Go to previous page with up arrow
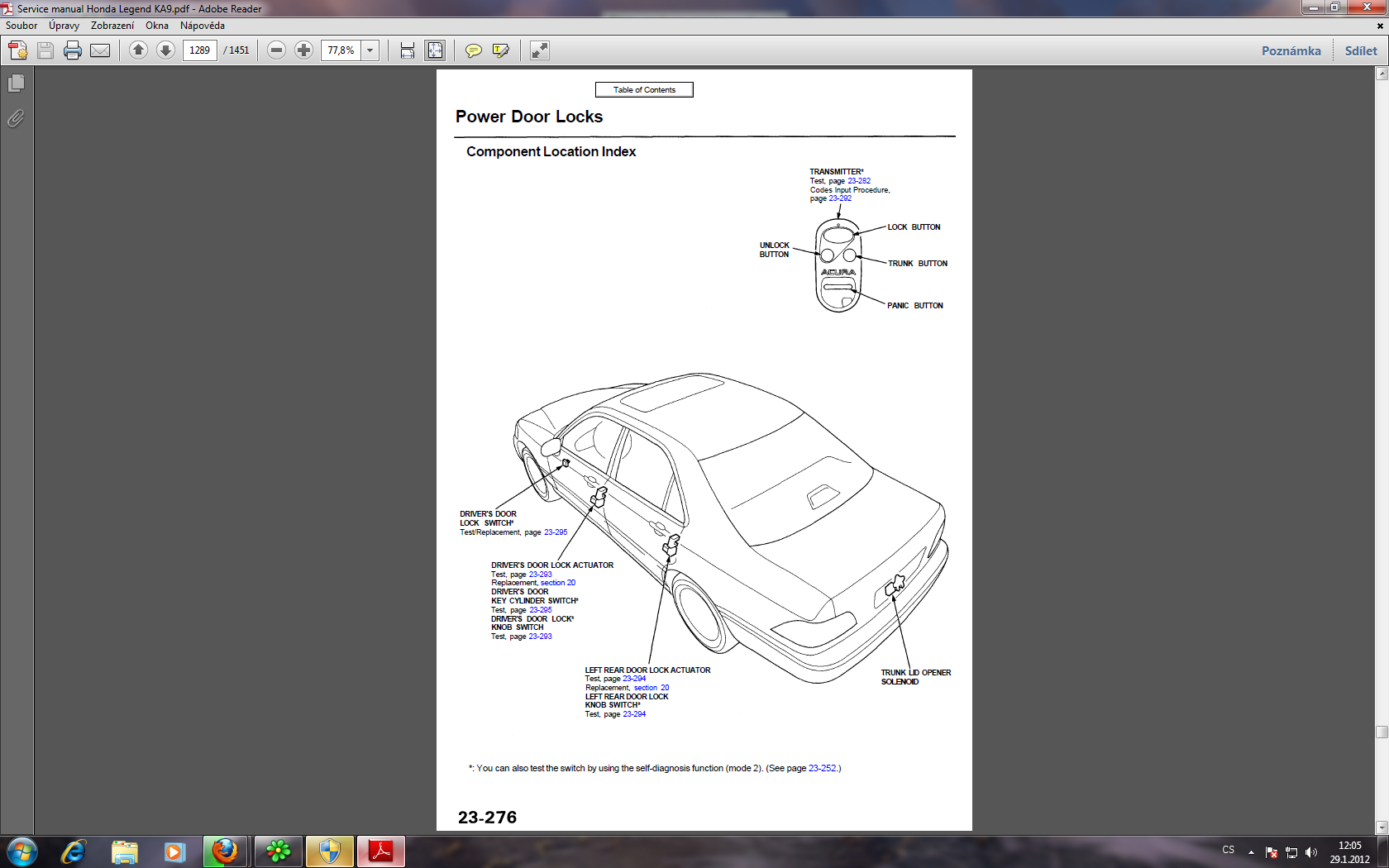The width and height of the screenshot is (1389, 868). (138, 50)
